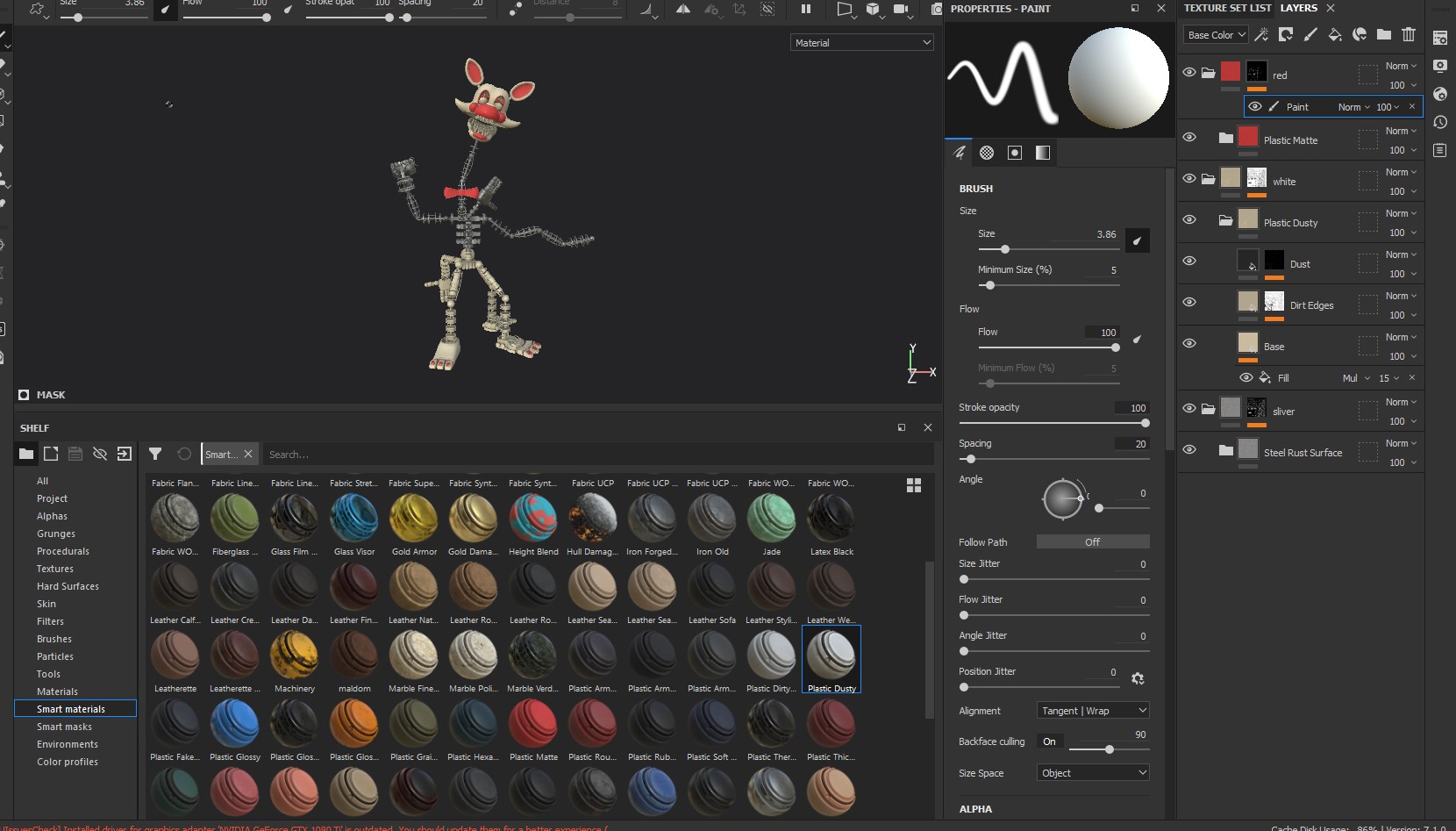Open the Base Color channel dropdown
The image size is (1456, 831).
(x=1216, y=35)
